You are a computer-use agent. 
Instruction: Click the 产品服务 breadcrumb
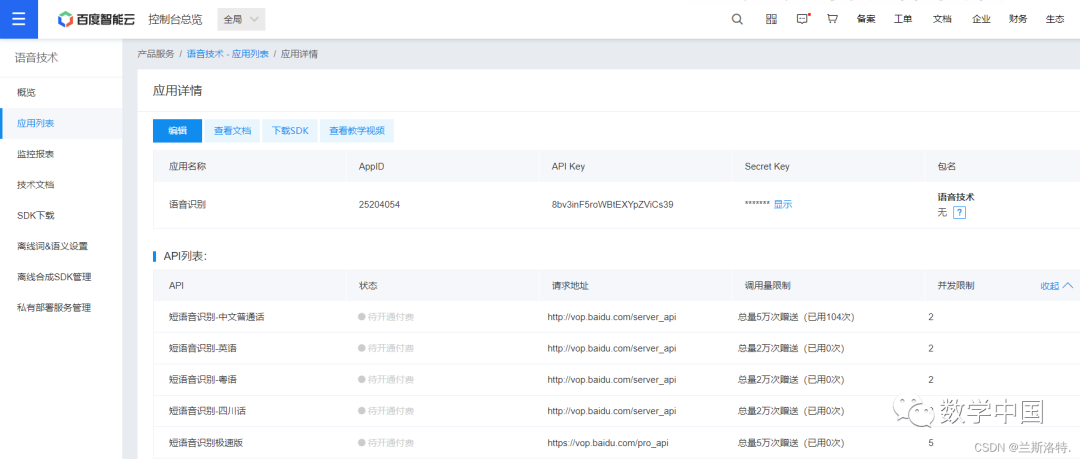coord(156,54)
